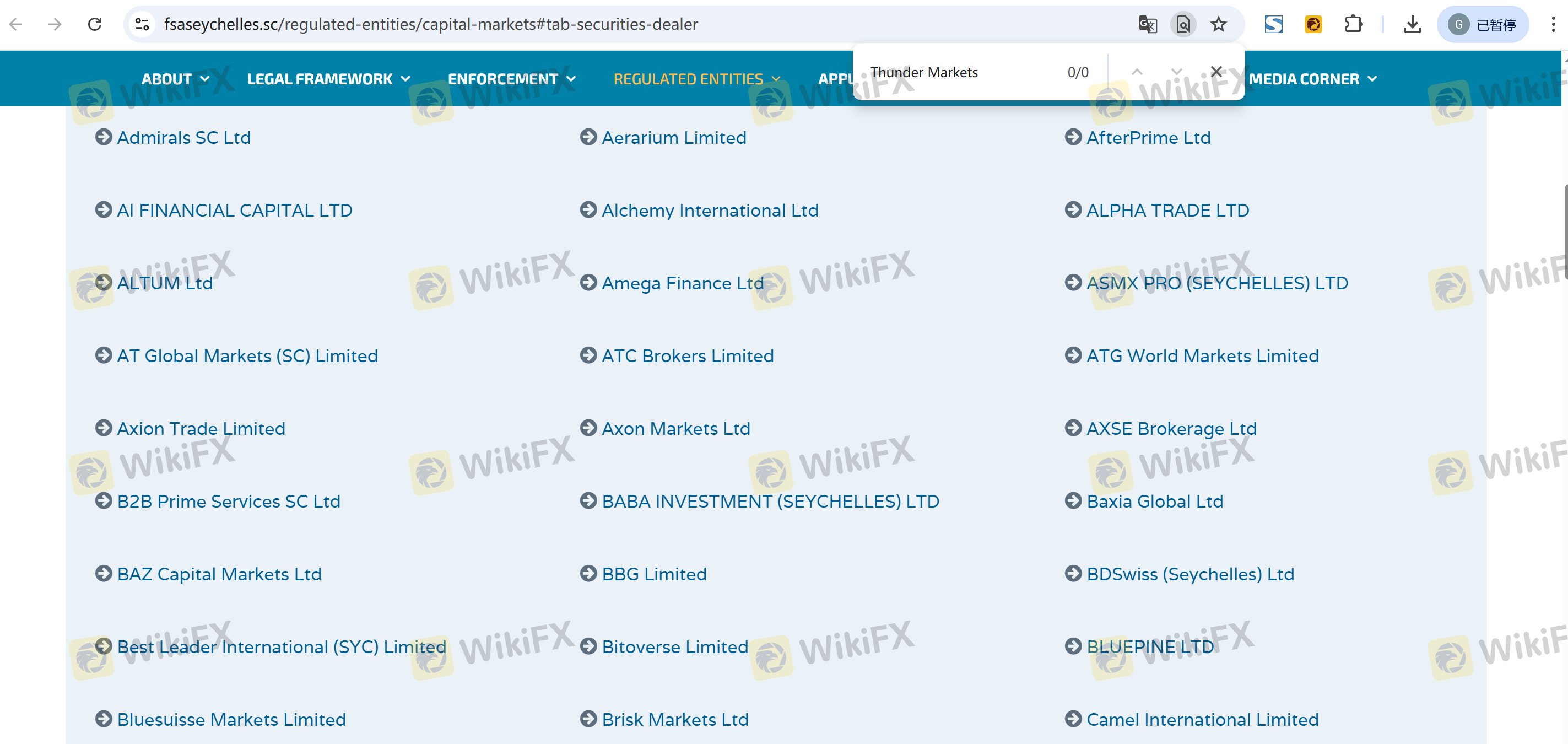
Task: Open the Admirals SC Ltd entry
Action: pos(184,138)
